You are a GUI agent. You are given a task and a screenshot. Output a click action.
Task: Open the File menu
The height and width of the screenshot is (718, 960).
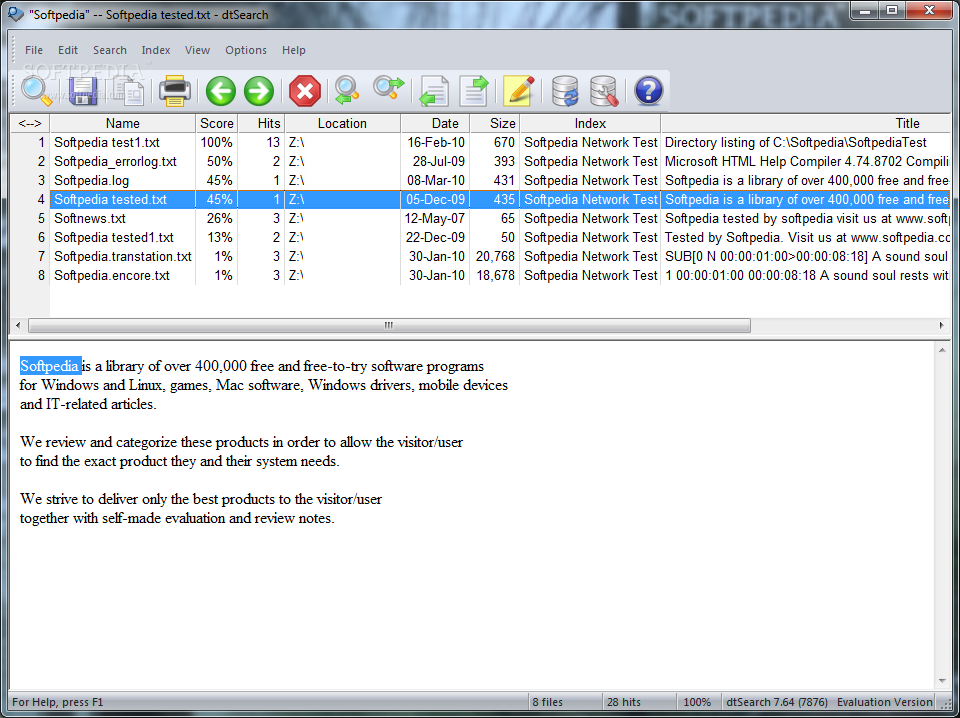coord(34,50)
